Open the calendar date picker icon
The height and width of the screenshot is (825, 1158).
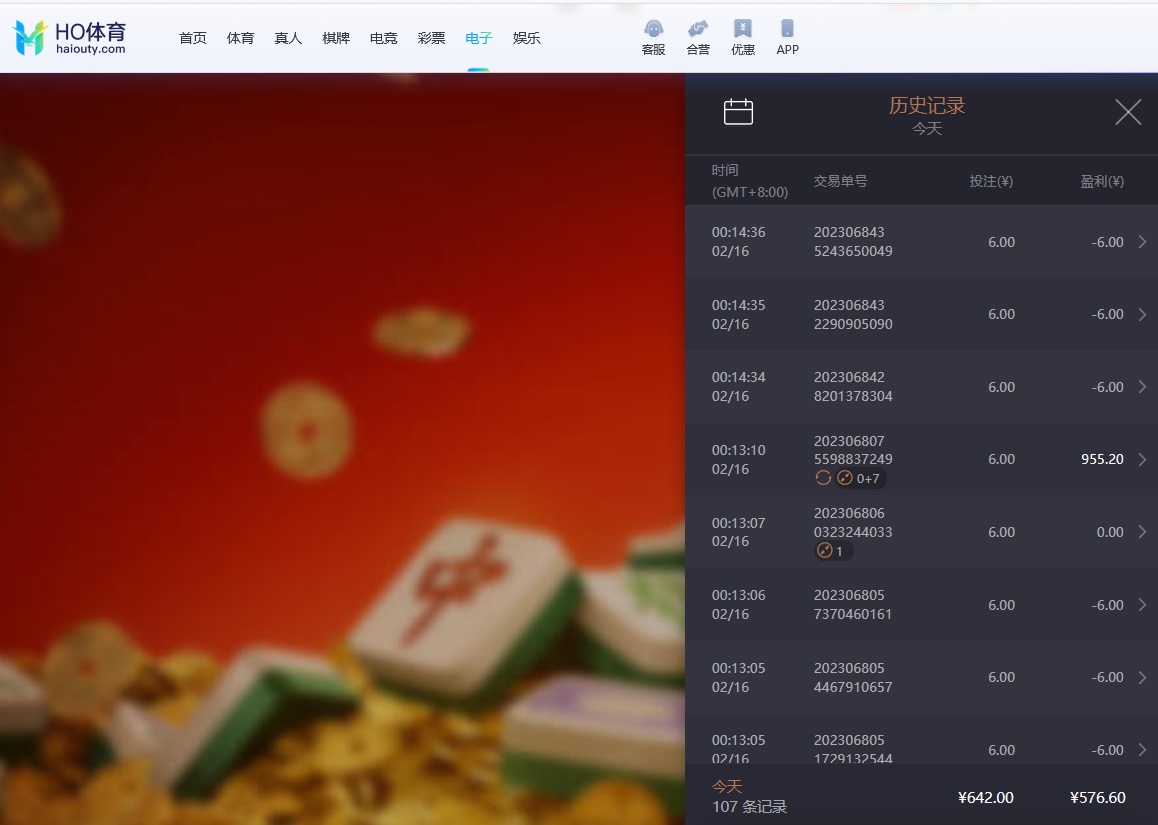click(x=738, y=112)
